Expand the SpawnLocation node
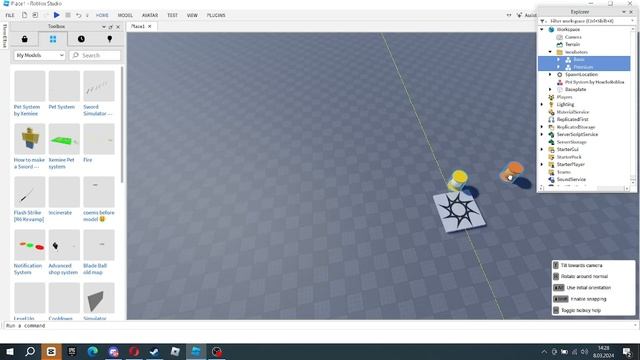 pos(550,75)
